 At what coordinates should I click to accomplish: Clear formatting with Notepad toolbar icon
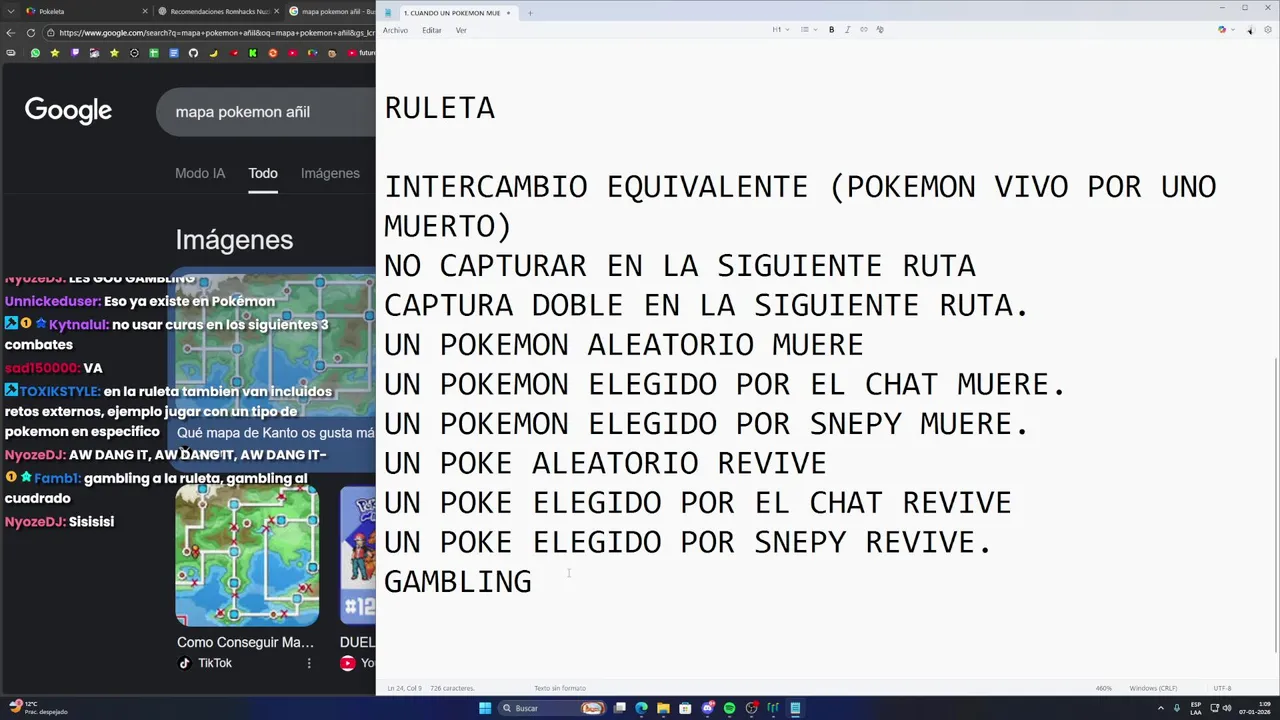click(880, 30)
